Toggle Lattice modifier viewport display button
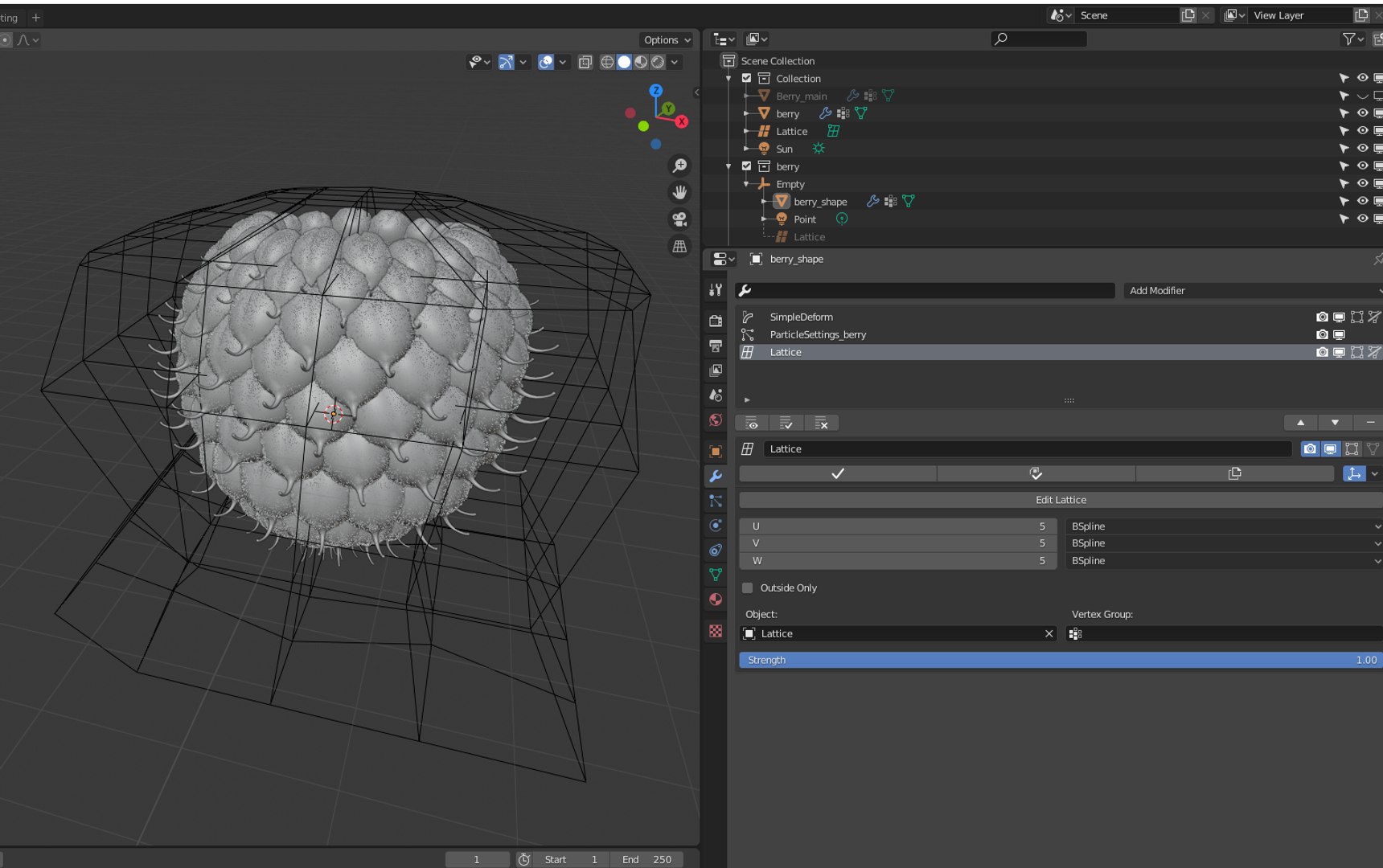 [1330, 448]
